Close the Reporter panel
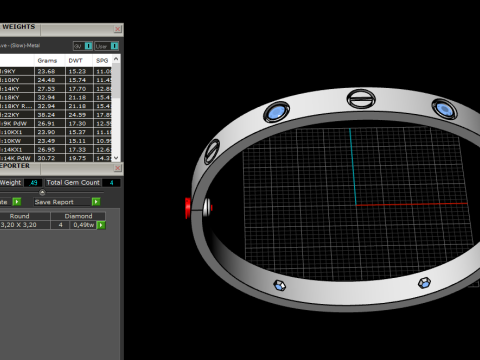The image size is (480, 360). pyautogui.click(x=118, y=168)
